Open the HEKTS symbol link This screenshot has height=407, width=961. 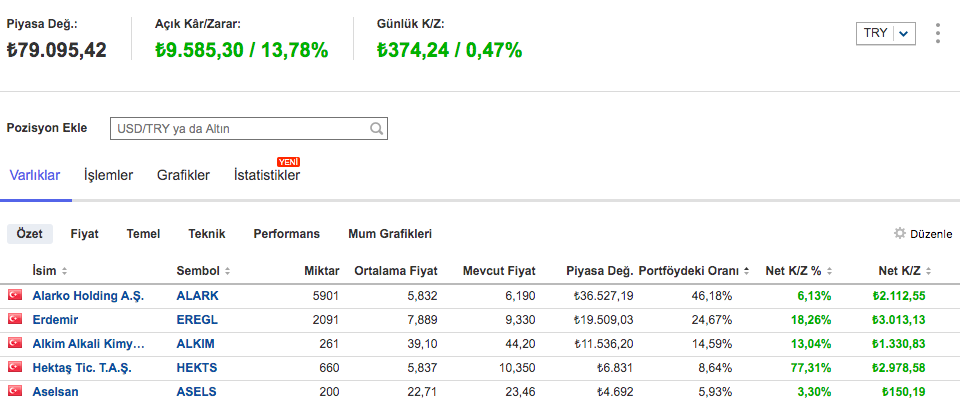click(x=197, y=368)
